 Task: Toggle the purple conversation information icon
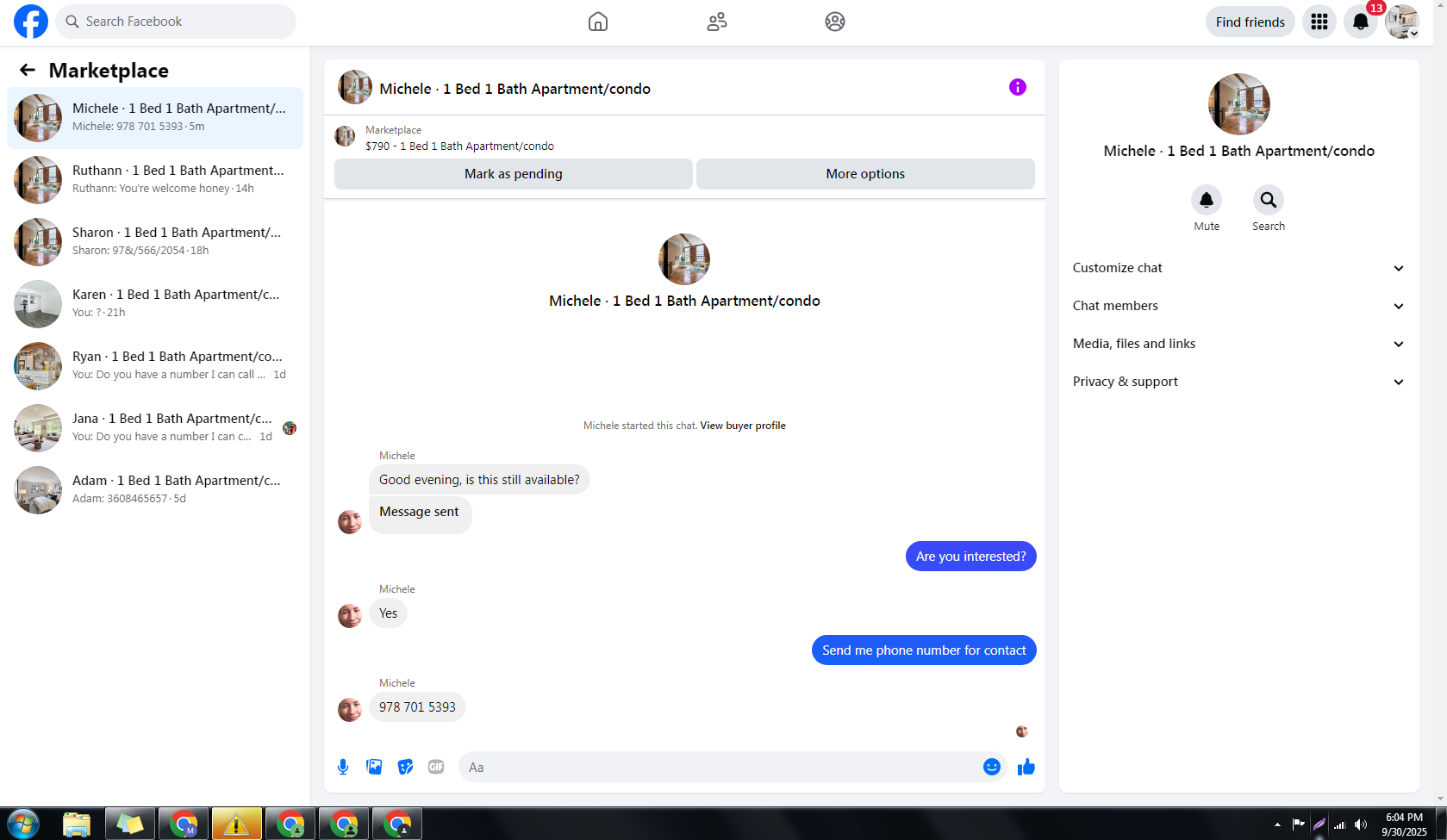point(1018,87)
